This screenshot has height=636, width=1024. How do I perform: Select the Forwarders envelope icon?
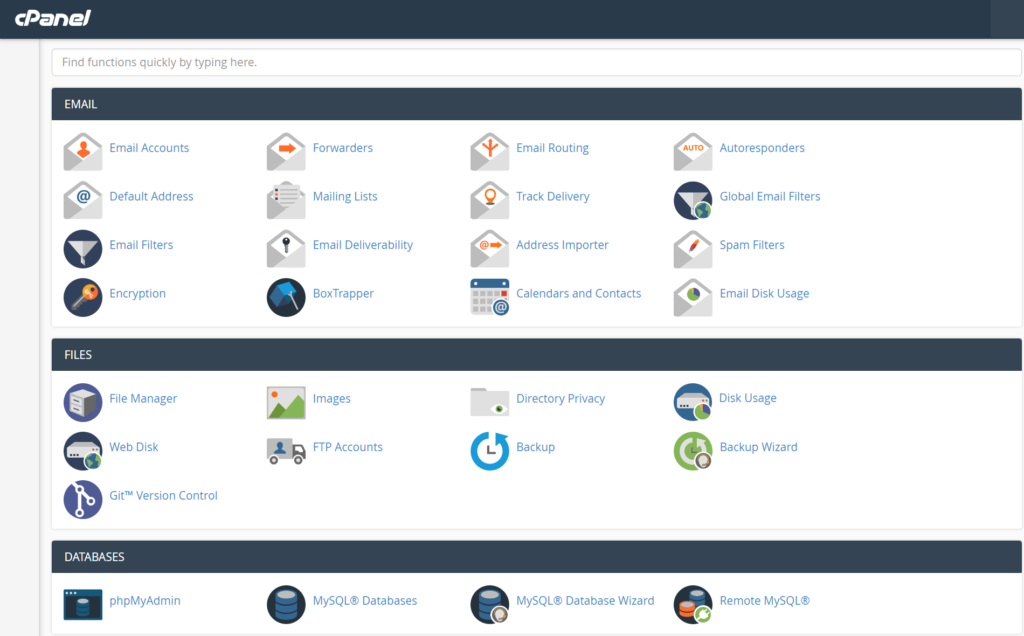[286, 152]
